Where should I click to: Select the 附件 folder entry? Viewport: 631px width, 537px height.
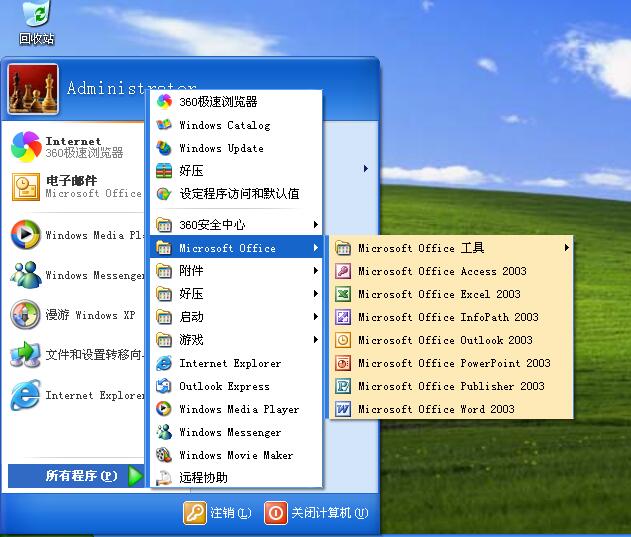tap(237, 271)
